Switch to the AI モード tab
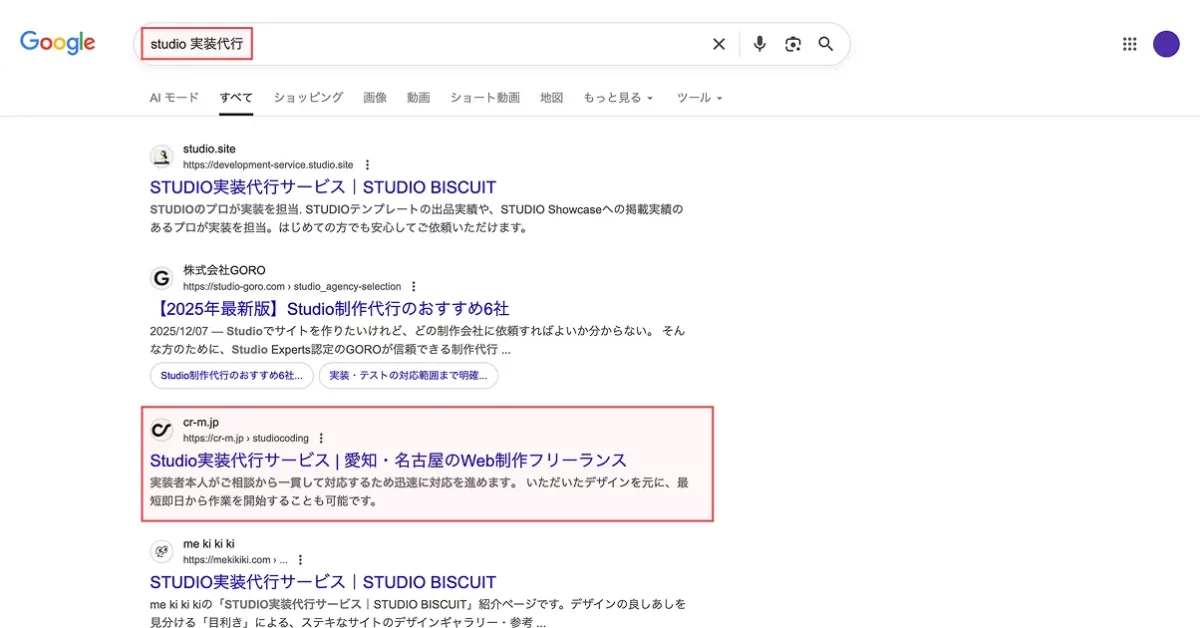Image resolution: width=1200 pixels, height=628 pixels. [x=174, y=98]
